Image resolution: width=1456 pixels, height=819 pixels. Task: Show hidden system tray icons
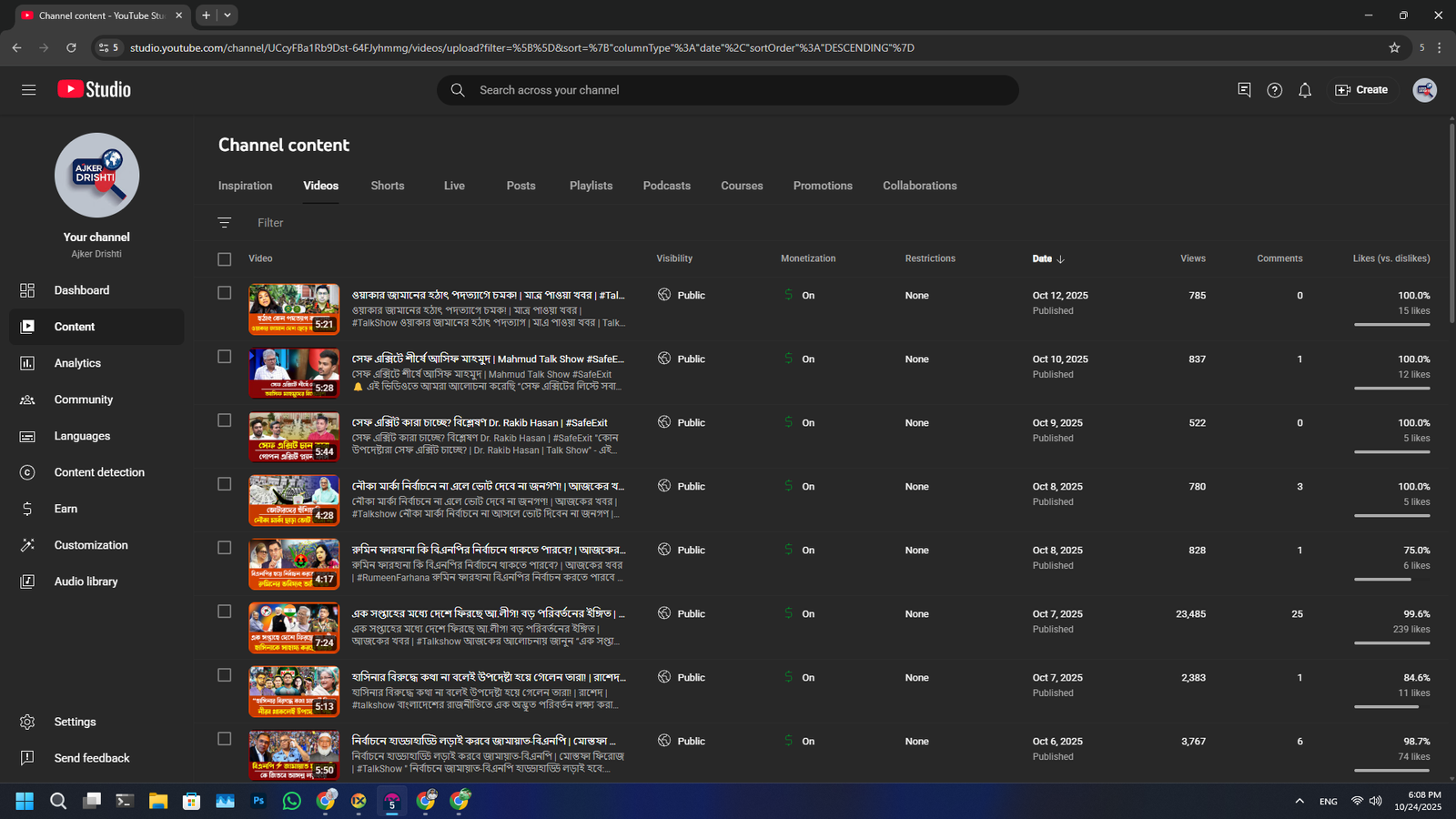(x=1299, y=801)
